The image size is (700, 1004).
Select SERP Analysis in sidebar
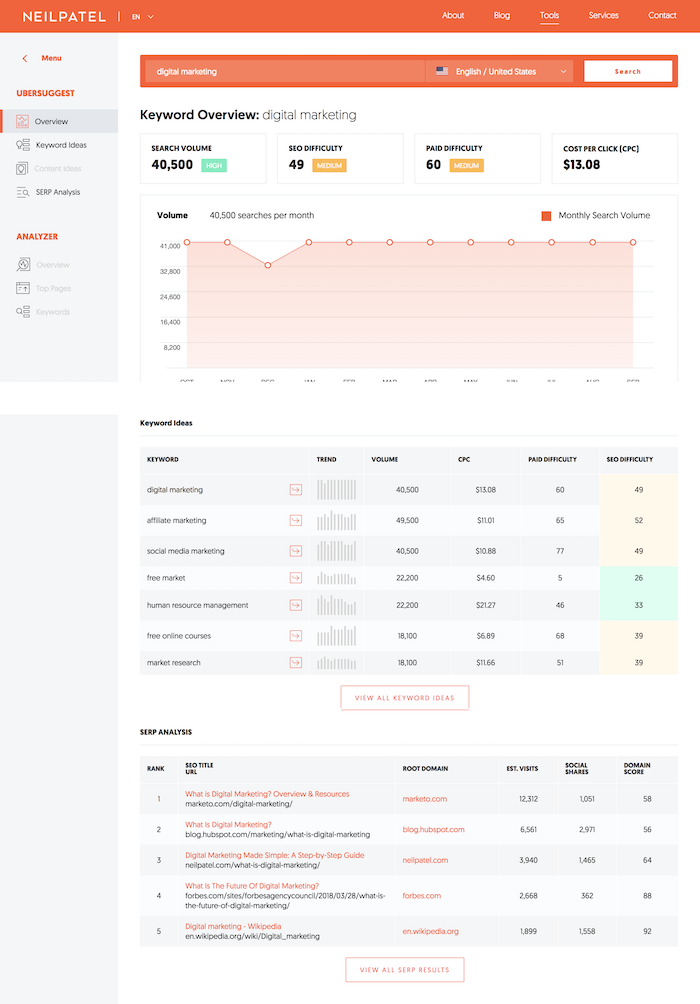[58, 192]
